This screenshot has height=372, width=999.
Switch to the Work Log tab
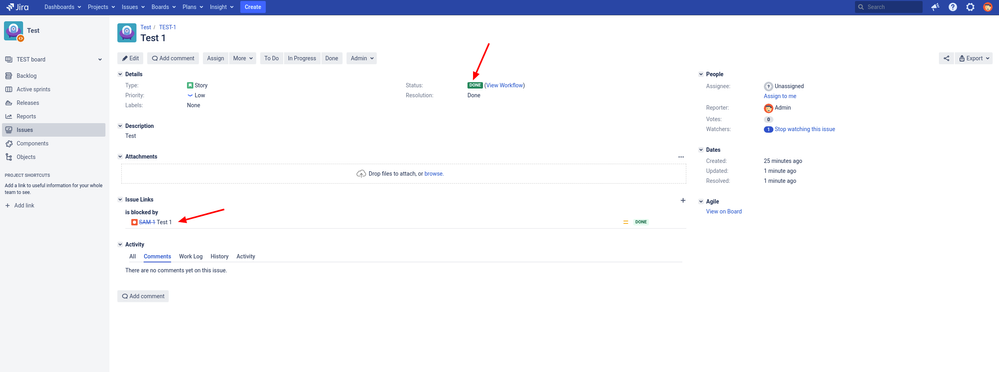tap(190, 257)
